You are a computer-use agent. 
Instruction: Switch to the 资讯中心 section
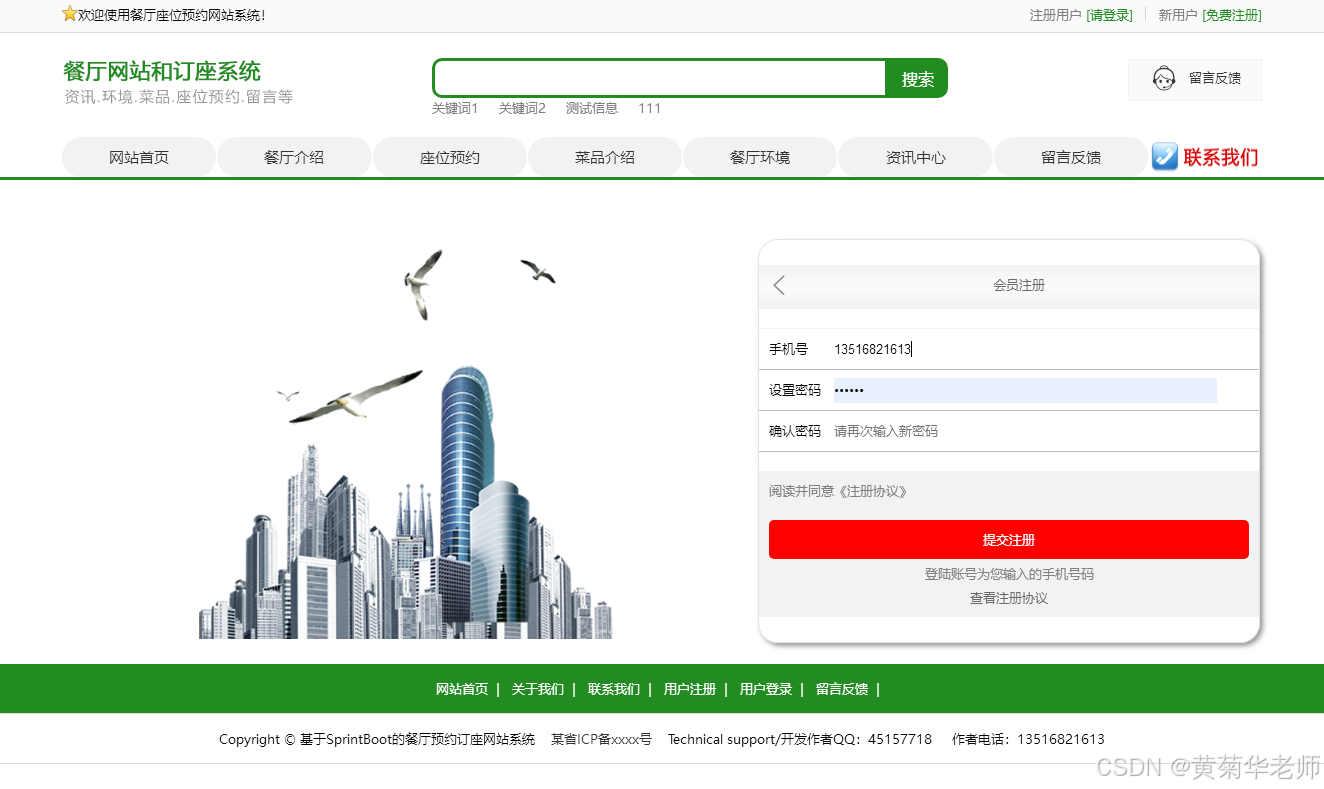coord(915,156)
